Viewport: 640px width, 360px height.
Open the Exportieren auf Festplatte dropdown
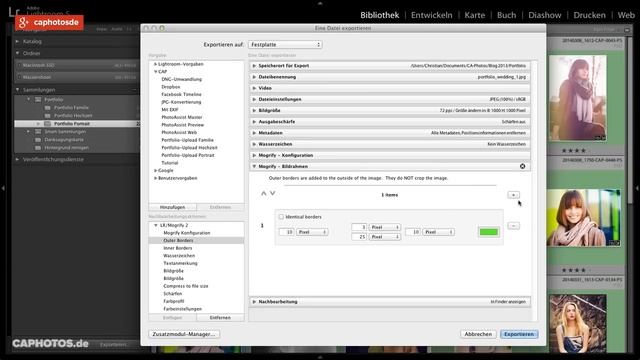pos(285,44)
